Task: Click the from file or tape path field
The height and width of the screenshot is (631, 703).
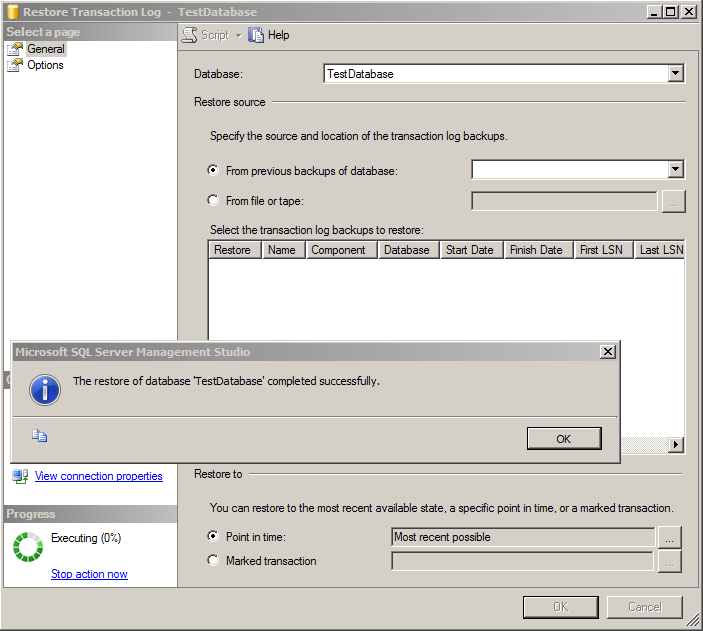Action: pyautogui.click(x=564, y=201)
